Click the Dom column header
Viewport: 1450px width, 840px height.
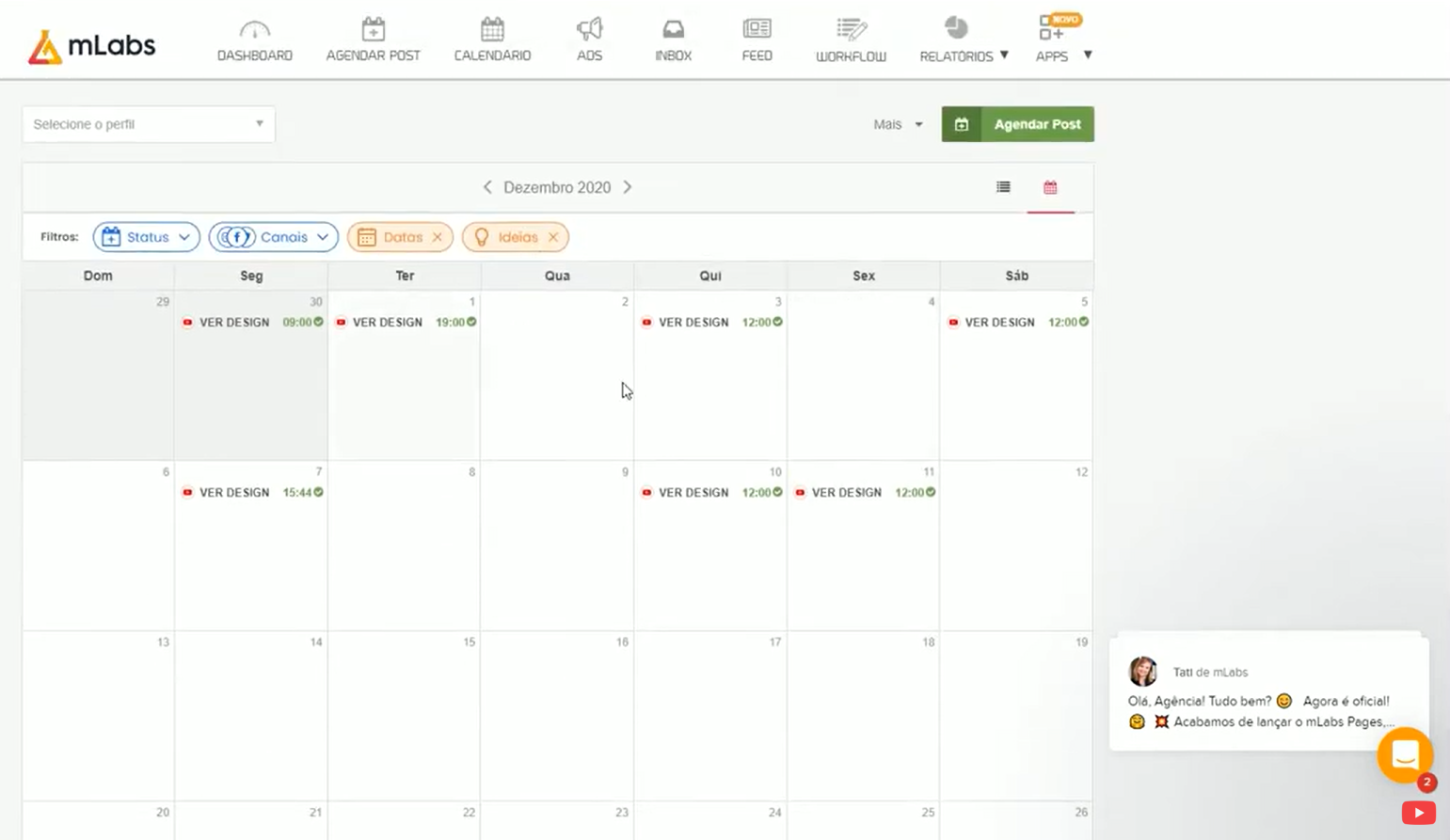tap(98, 276)
